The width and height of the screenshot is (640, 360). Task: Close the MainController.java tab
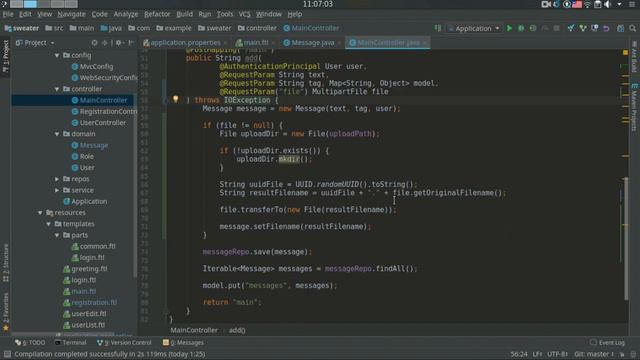click(x=424, y=42)
